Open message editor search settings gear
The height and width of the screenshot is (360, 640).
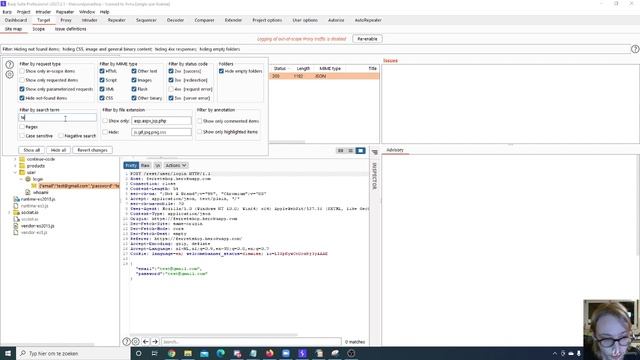pyautogui.click(x=136, y=342)
